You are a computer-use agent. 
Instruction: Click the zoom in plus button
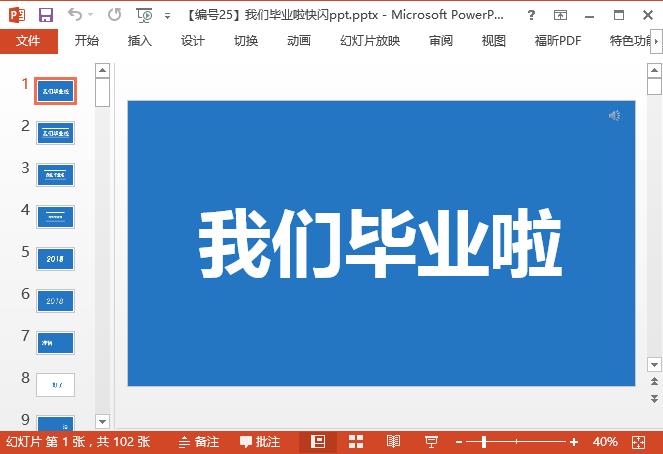[574, 441]
